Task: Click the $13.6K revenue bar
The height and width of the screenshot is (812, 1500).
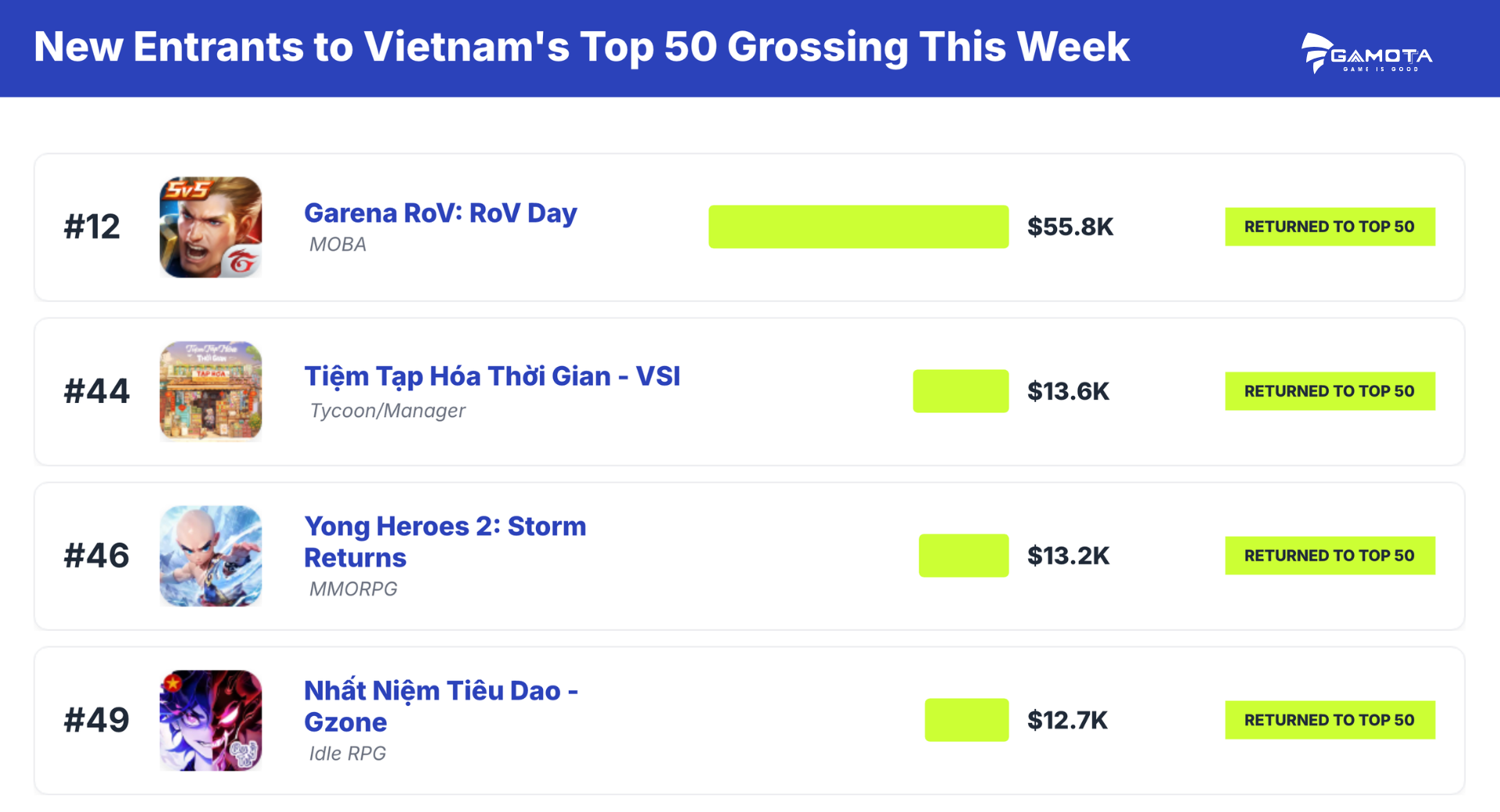Action: (960, 391)
